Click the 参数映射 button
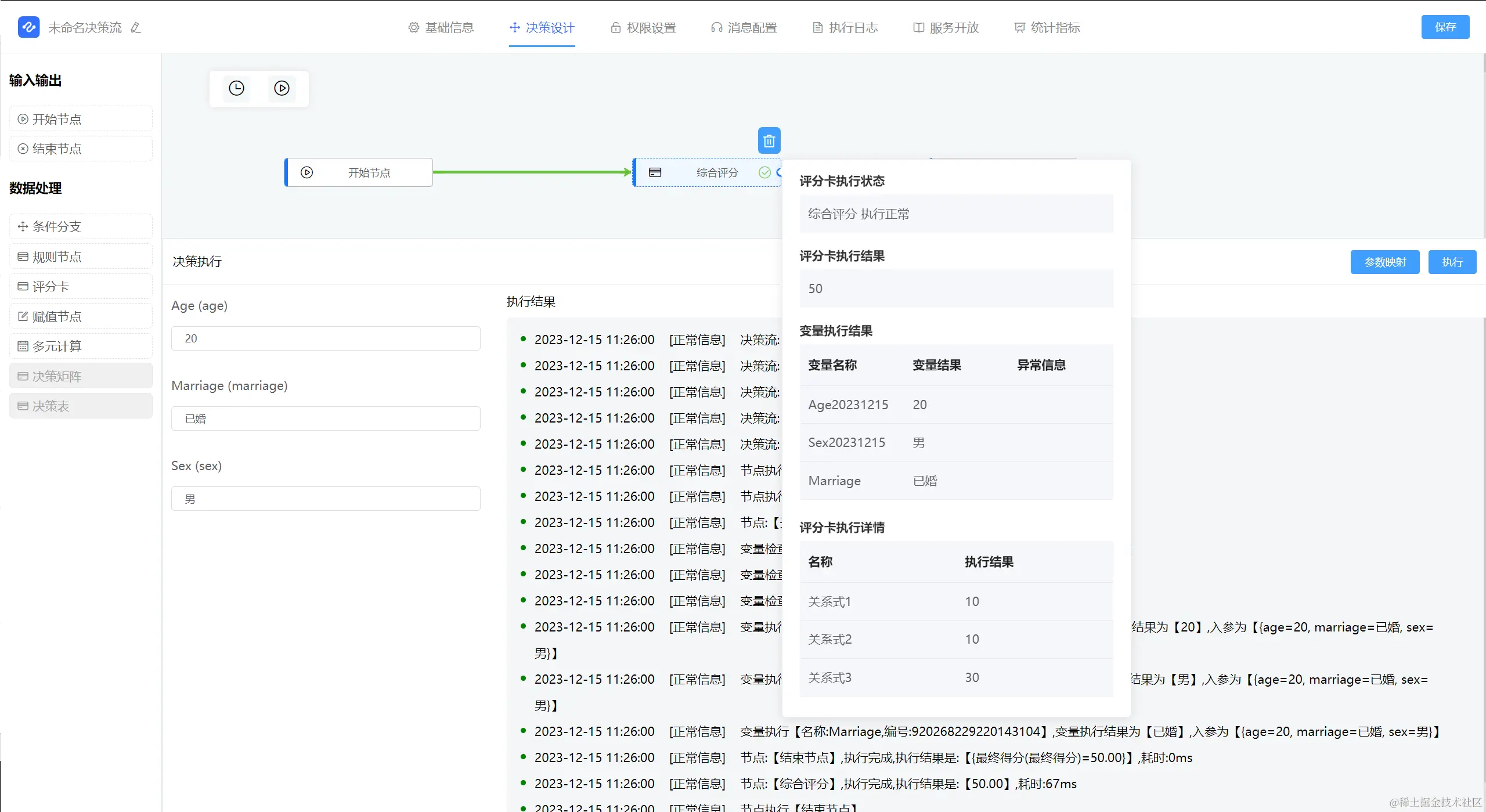The image size is (1486, 812). pyautogui.click(x=1384, y=262)
